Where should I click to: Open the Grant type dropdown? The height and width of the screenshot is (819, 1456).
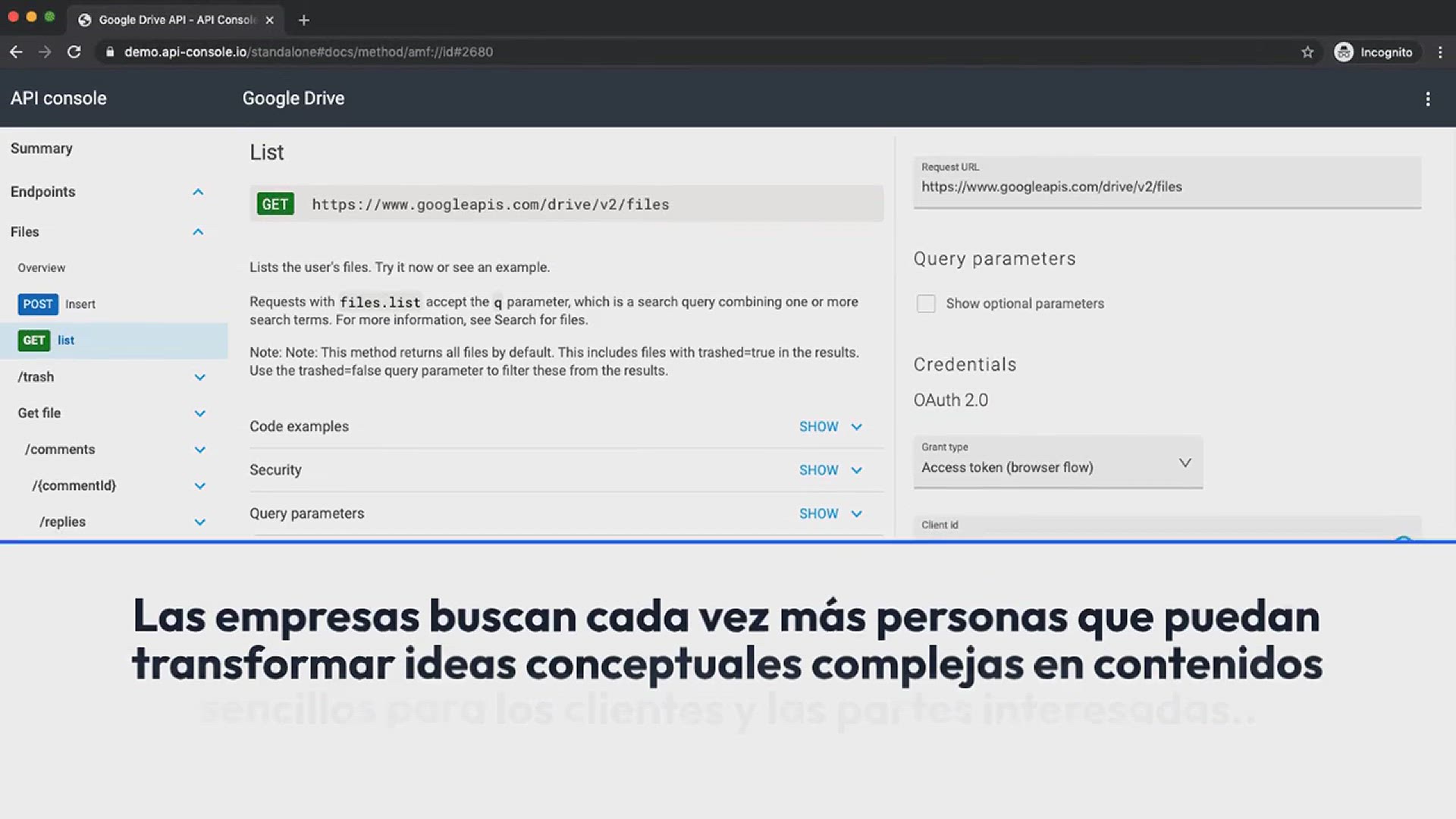point(1058,462)
